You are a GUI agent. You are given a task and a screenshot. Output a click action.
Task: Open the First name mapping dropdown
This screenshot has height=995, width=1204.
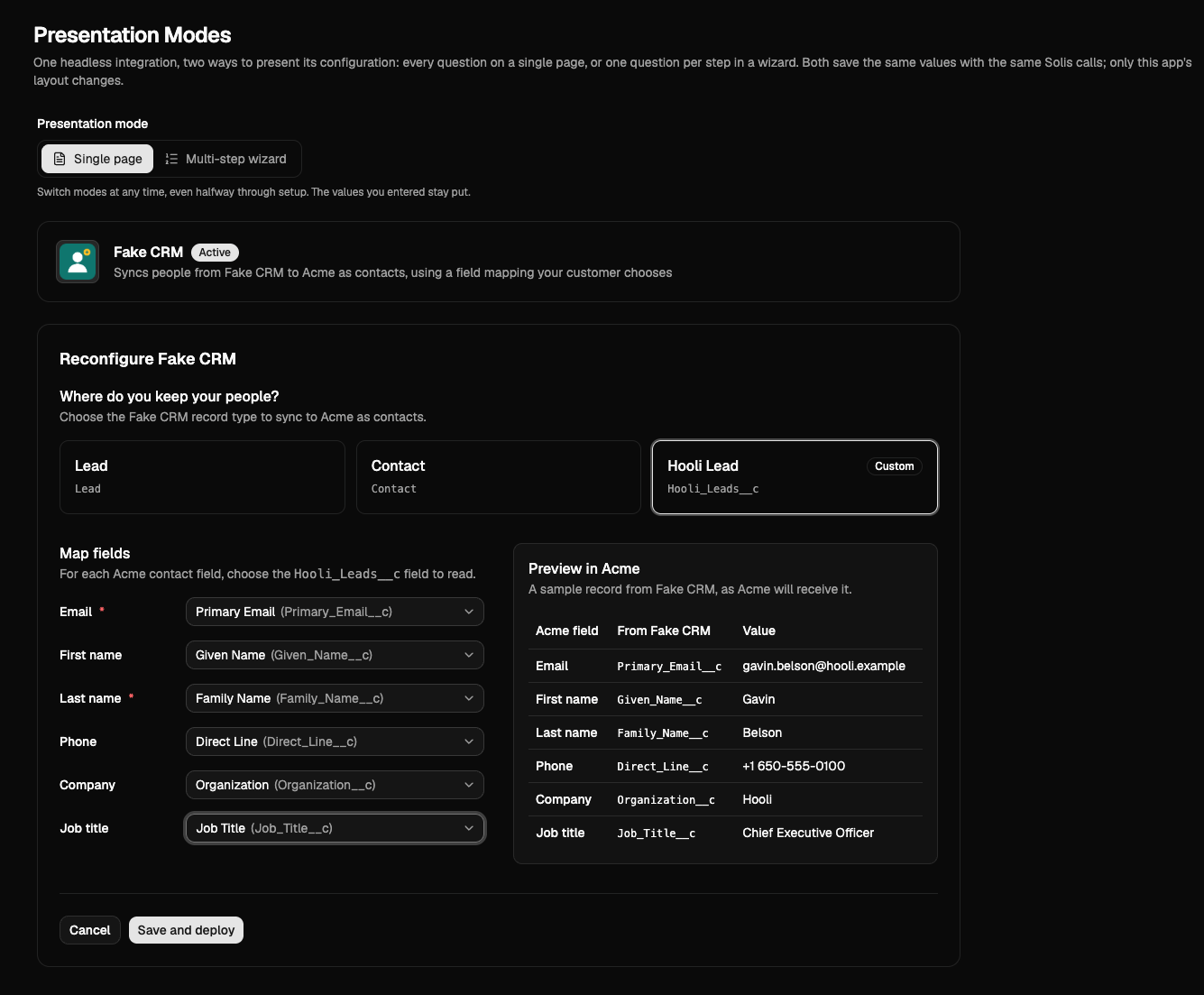tap(335, 655)
